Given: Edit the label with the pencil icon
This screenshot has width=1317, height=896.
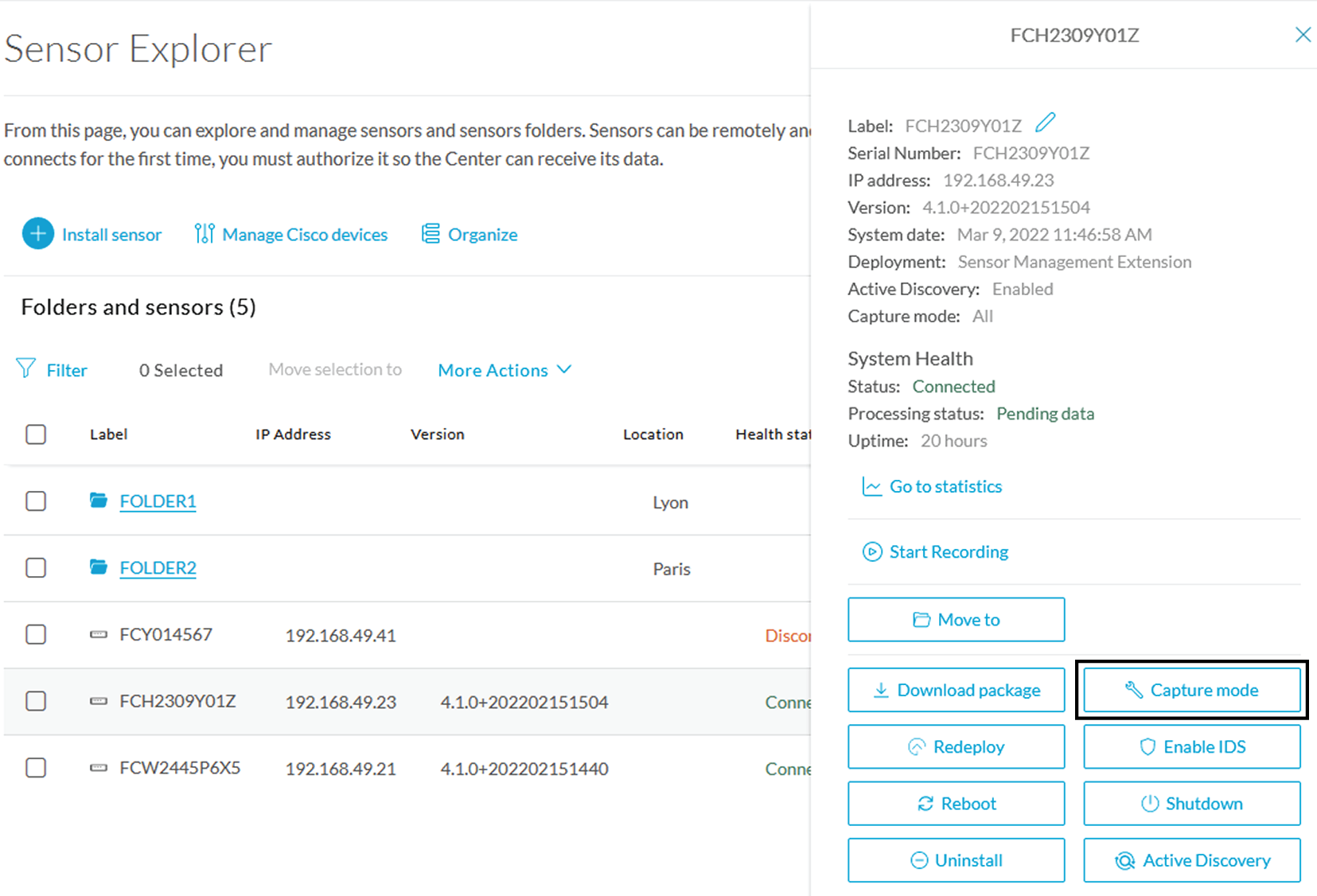Looking at the screenshot, I should [x=1045, y=122].
